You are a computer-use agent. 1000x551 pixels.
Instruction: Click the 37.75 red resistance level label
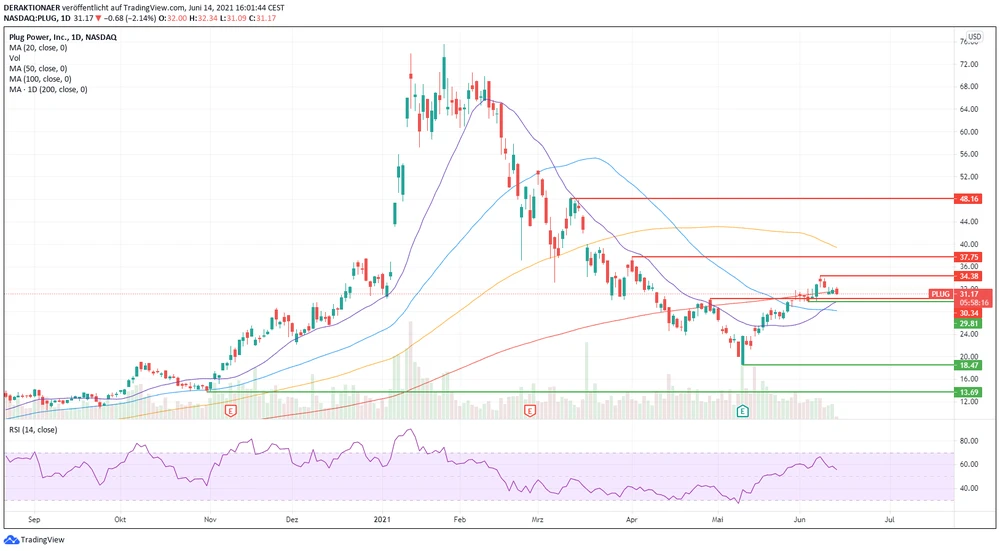967,256
